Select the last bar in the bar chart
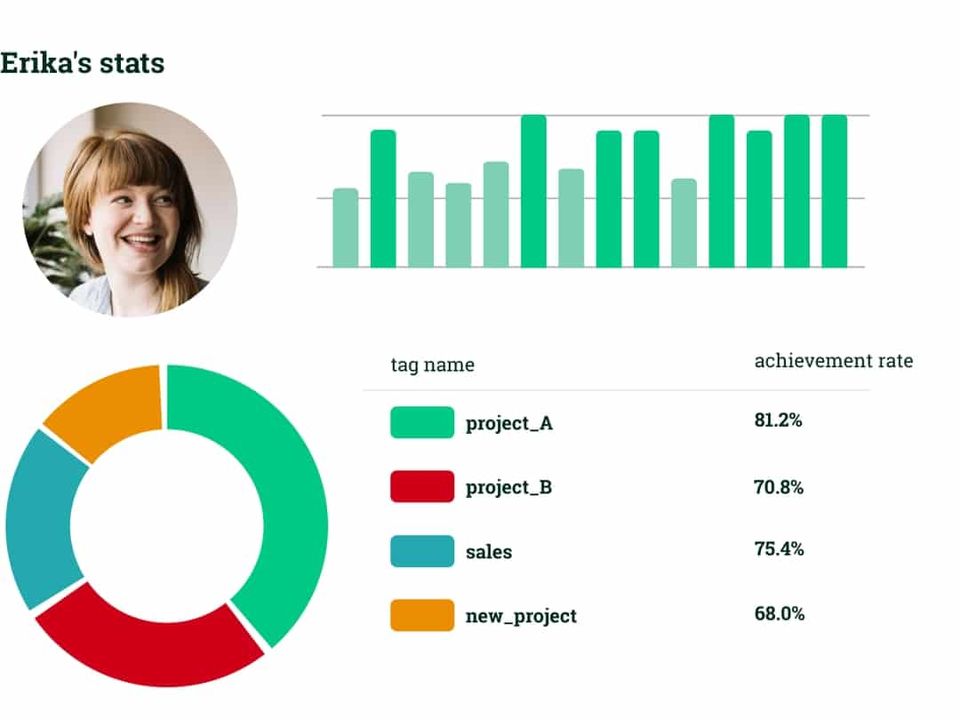 pos(834,191)
